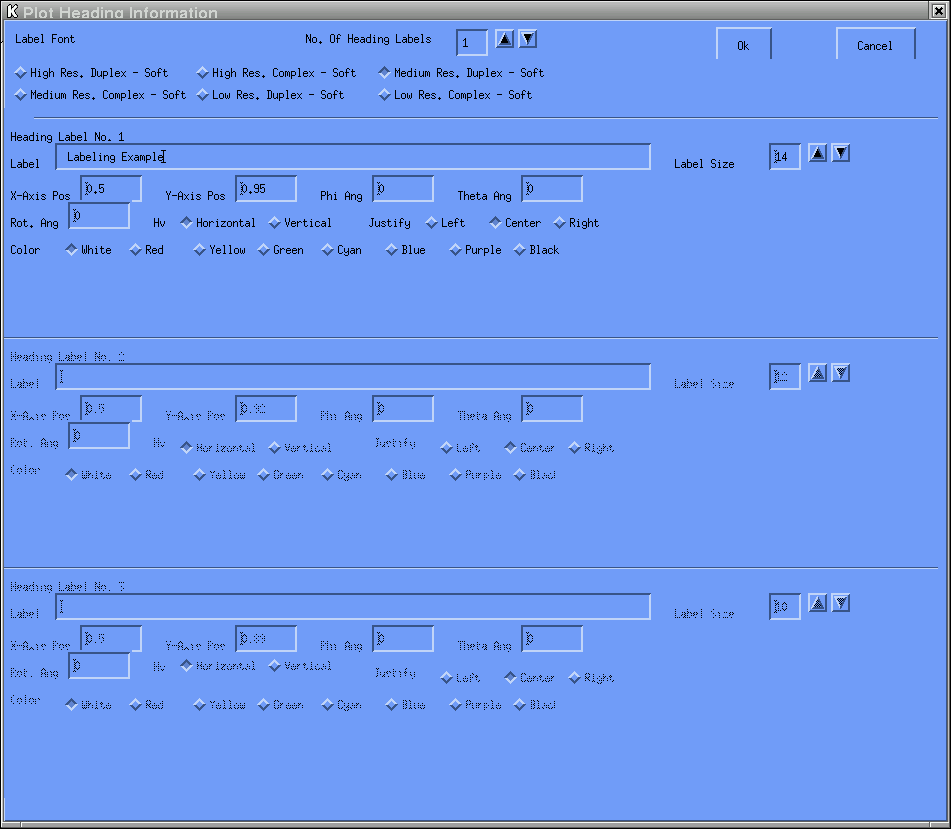This screenshot has width=951, height=829.
Task: Set Label 1 justification to Center
Action: point(515,223)
